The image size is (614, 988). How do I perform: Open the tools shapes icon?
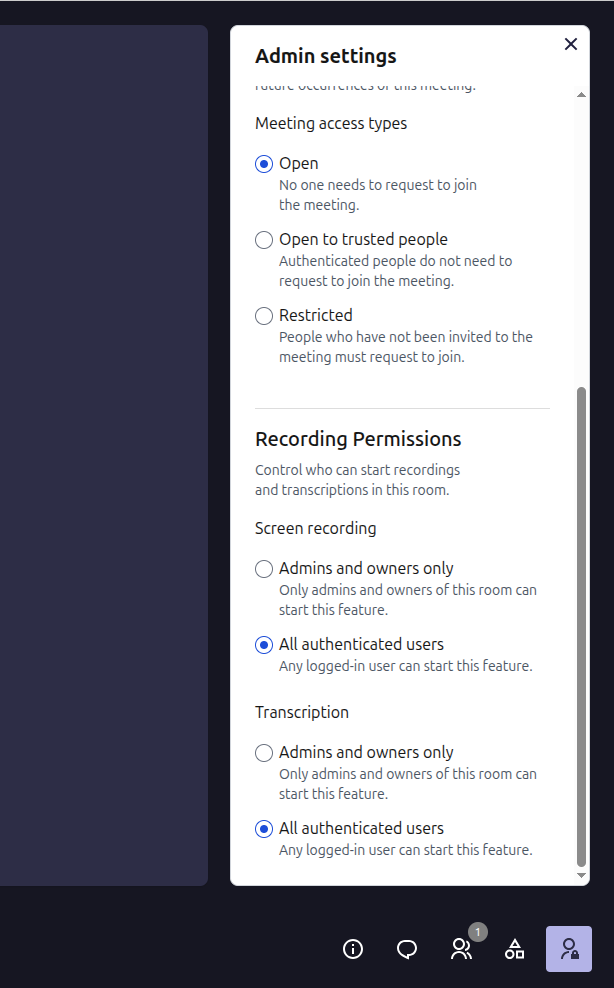(514, 949)
